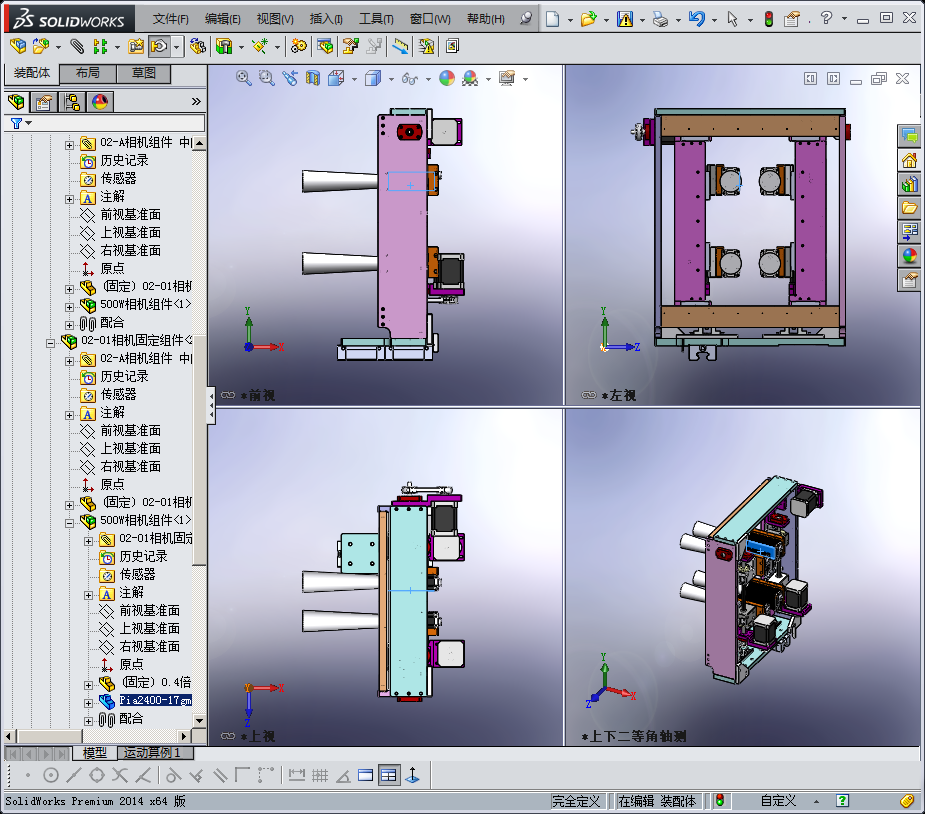Select the Zoom to Area tool

(x=267, y=78)
